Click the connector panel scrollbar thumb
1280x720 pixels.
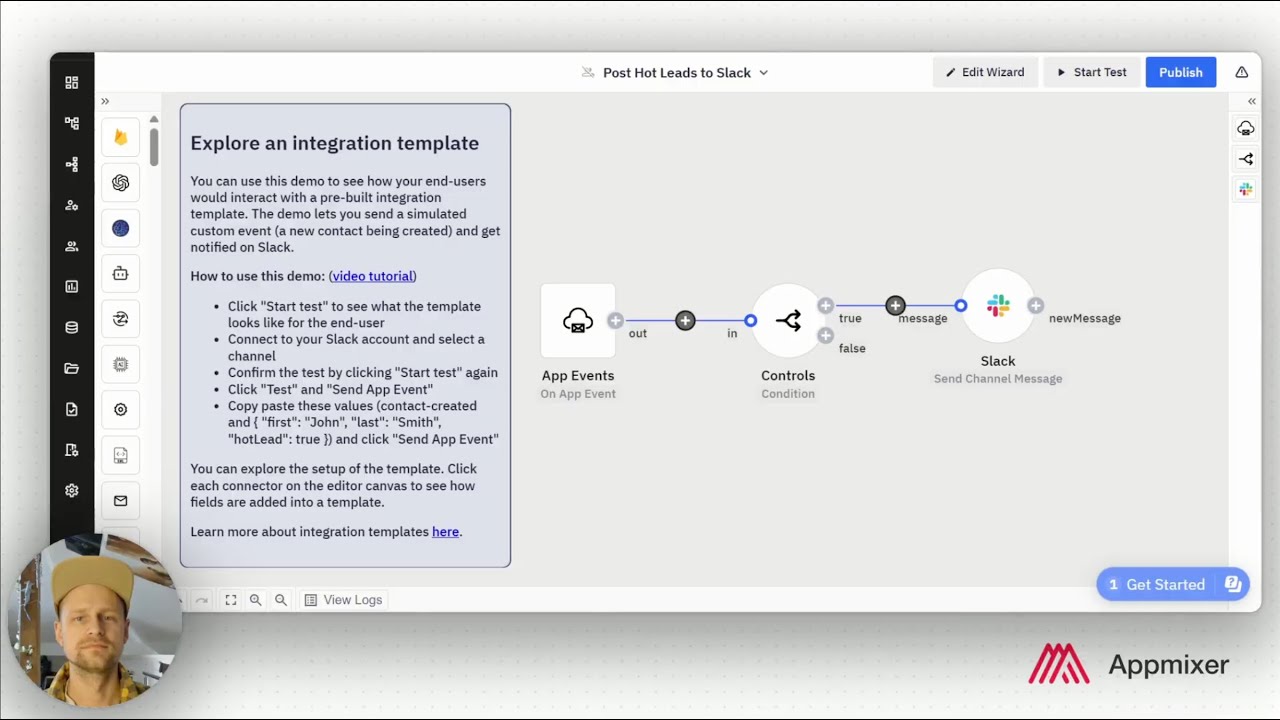coord(154,146)
